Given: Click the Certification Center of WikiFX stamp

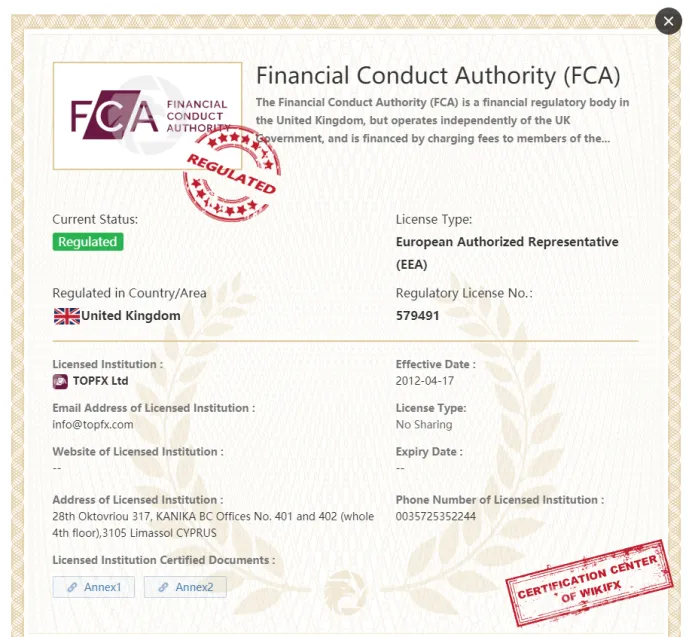Looking at the screenshot, I should click(x=589, y=583).
